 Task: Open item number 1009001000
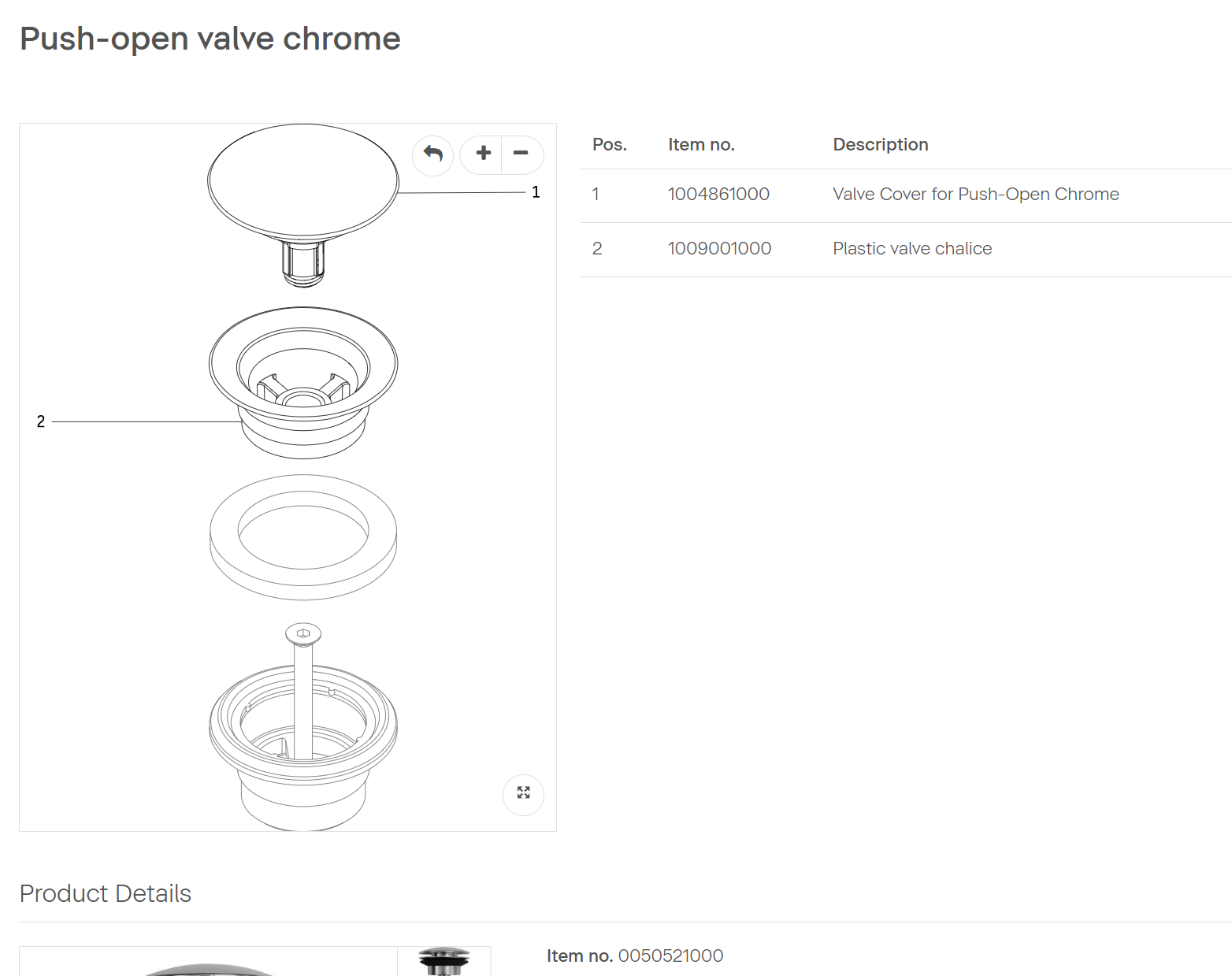tap(719, 249)
